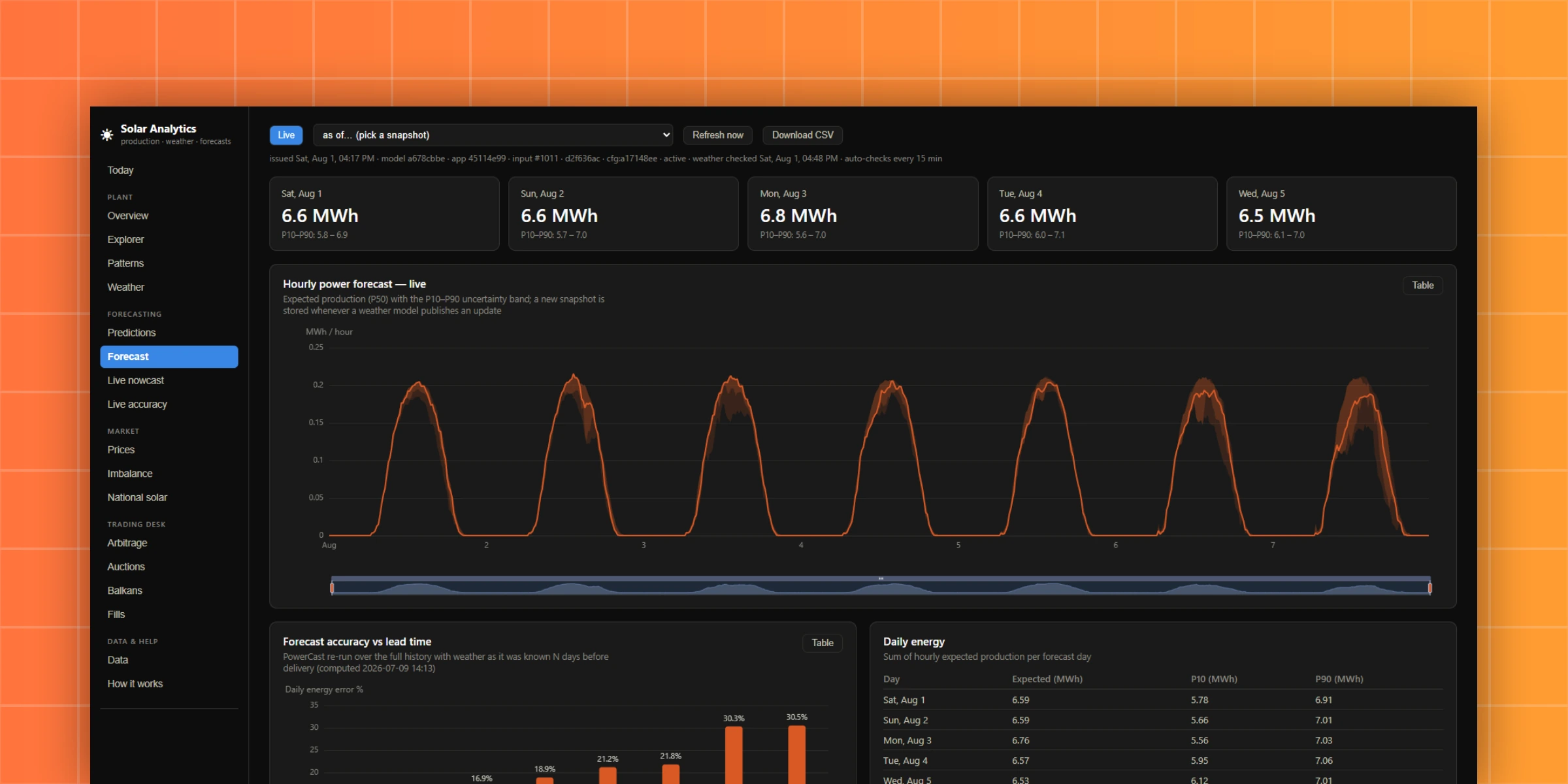Image resolution: width=1568 pixels, height=784 pixels.
Task: Click the 6.91 P90 value cell
Action: pos(1324,700)
